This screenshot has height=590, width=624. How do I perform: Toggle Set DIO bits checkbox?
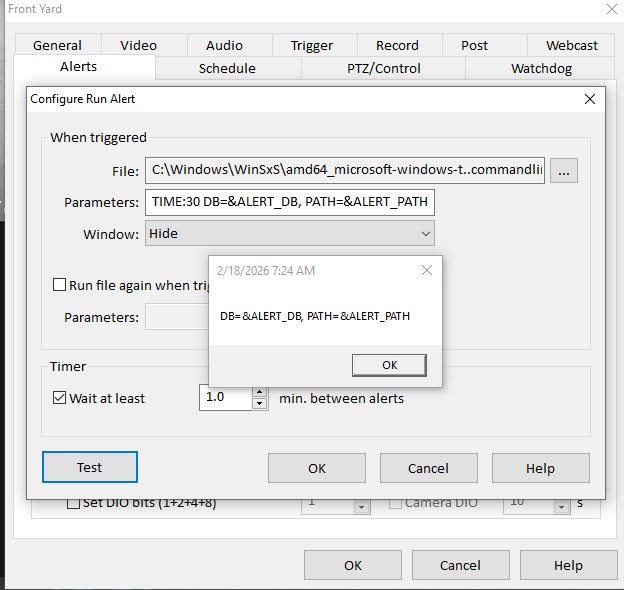point(73,503)
